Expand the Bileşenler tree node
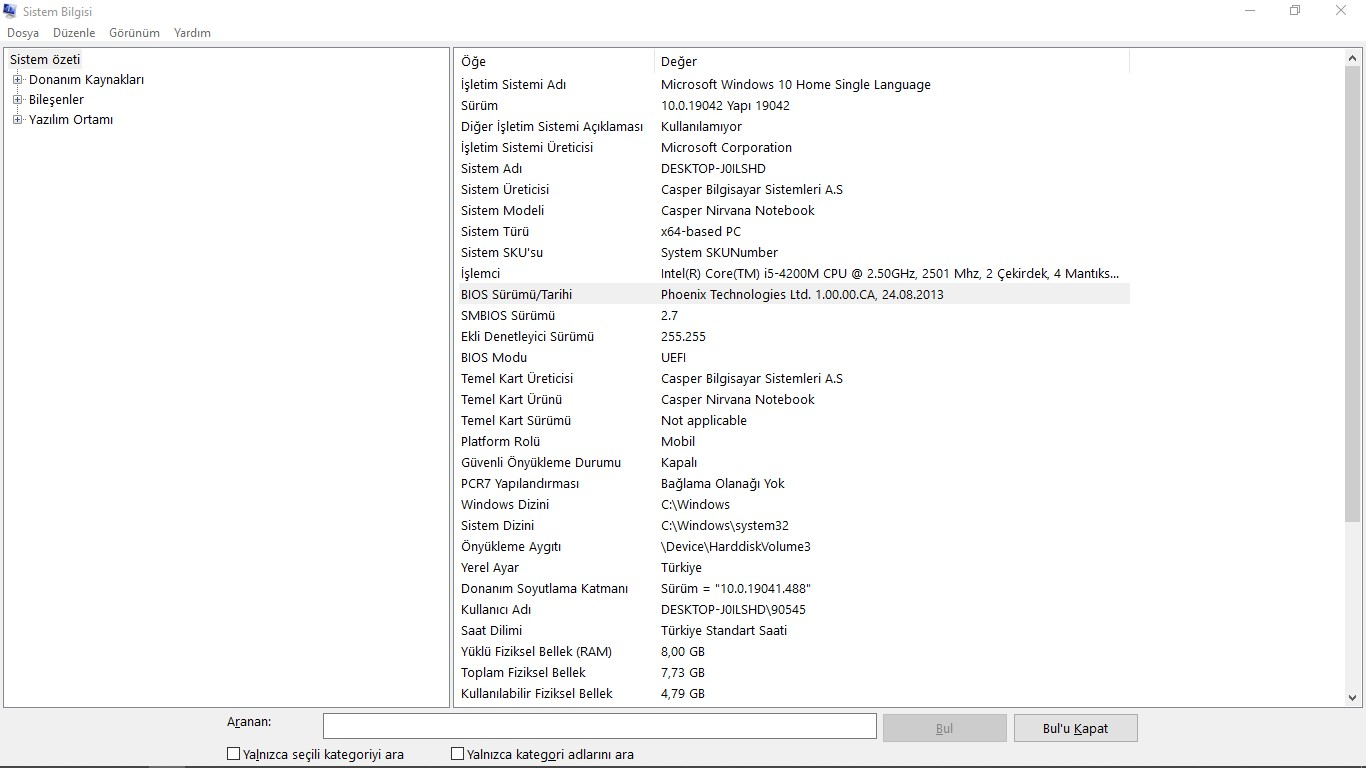 (x=17, y=100)
